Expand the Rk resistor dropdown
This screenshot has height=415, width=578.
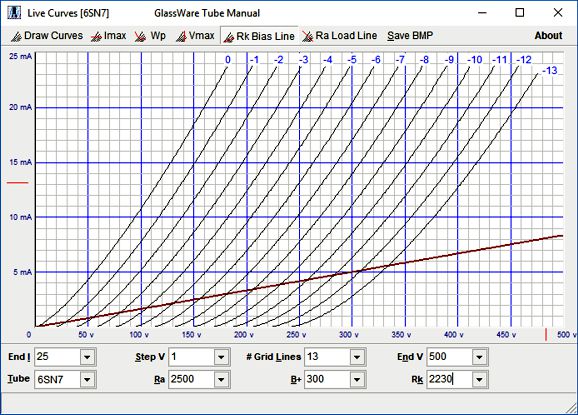[x=479, y=379]
